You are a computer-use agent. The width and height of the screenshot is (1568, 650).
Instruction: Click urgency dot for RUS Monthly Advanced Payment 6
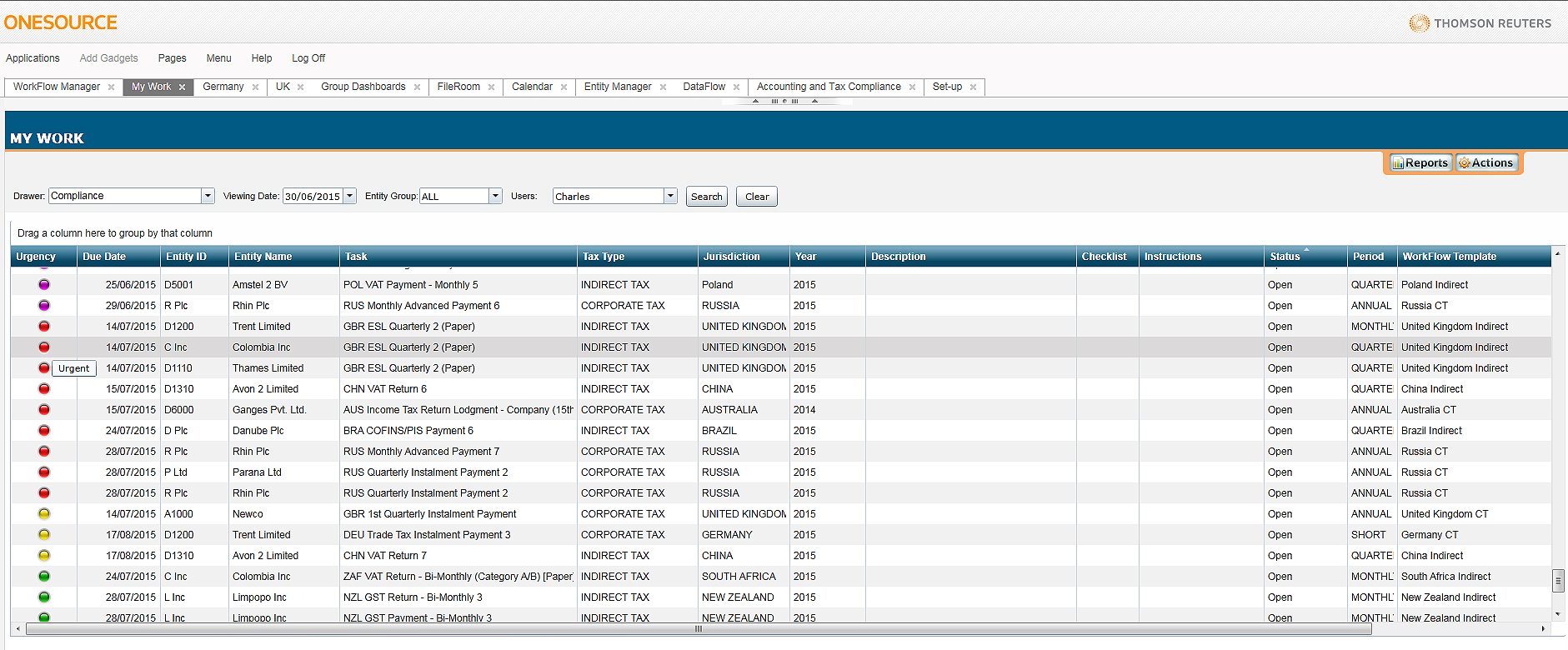44,306
